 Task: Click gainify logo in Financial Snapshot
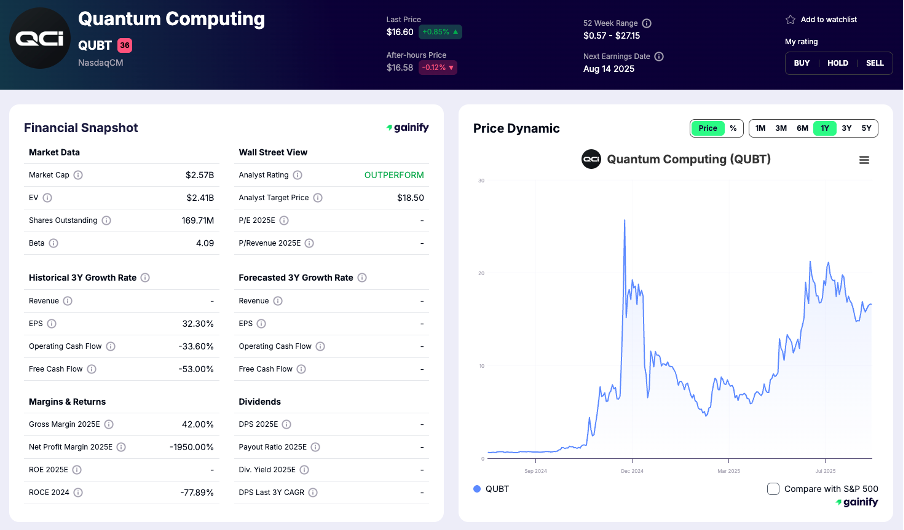(408, 127)
